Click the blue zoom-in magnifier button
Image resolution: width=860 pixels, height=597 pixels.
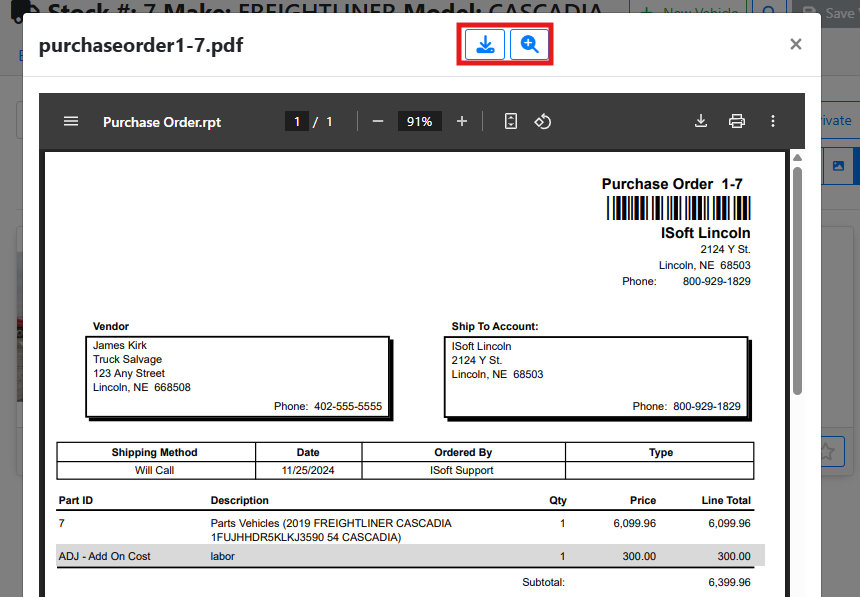(530, 45)
